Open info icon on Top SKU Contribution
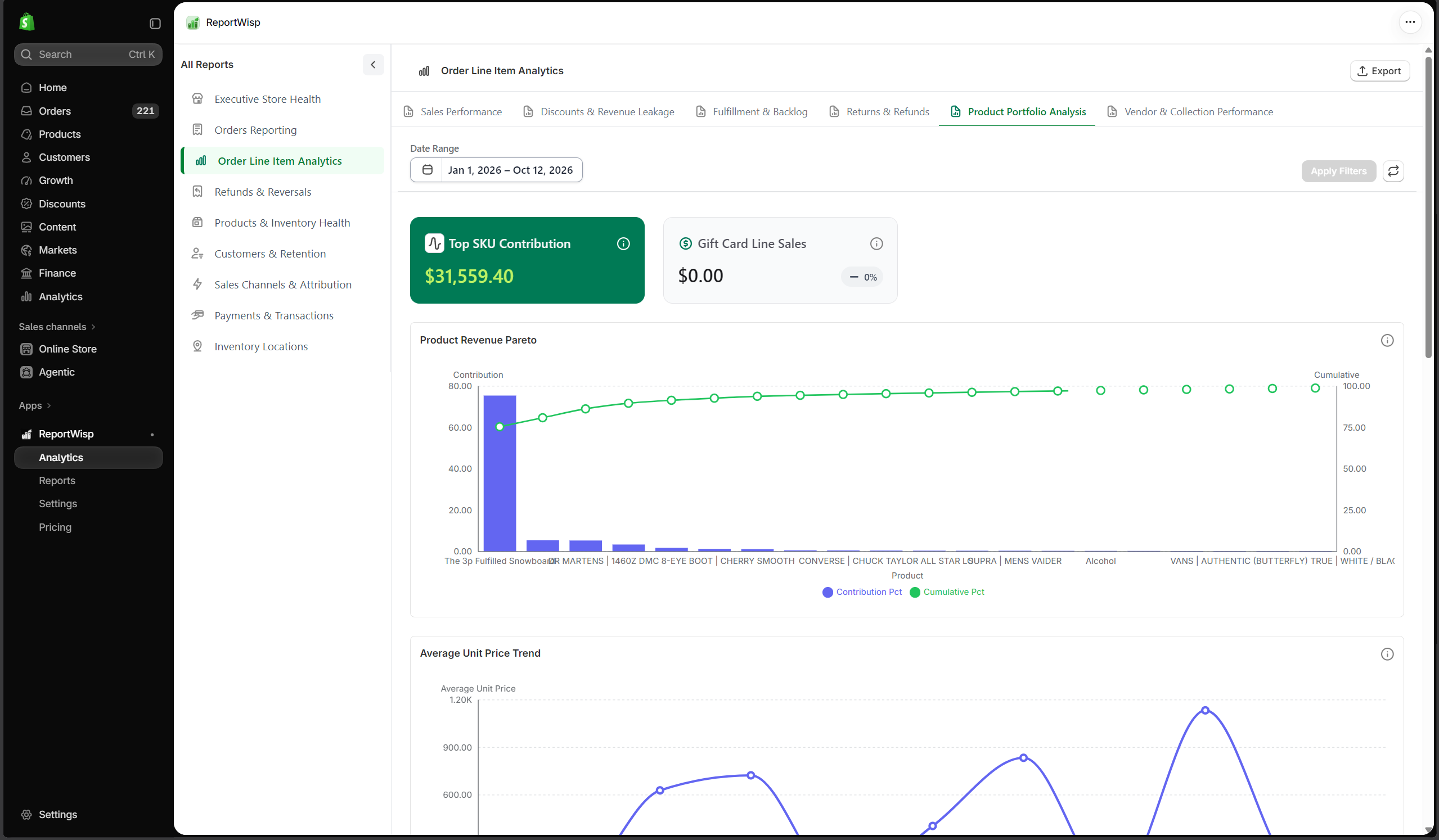This screenshot has height=840, width=1439. [x=623, y=243]
